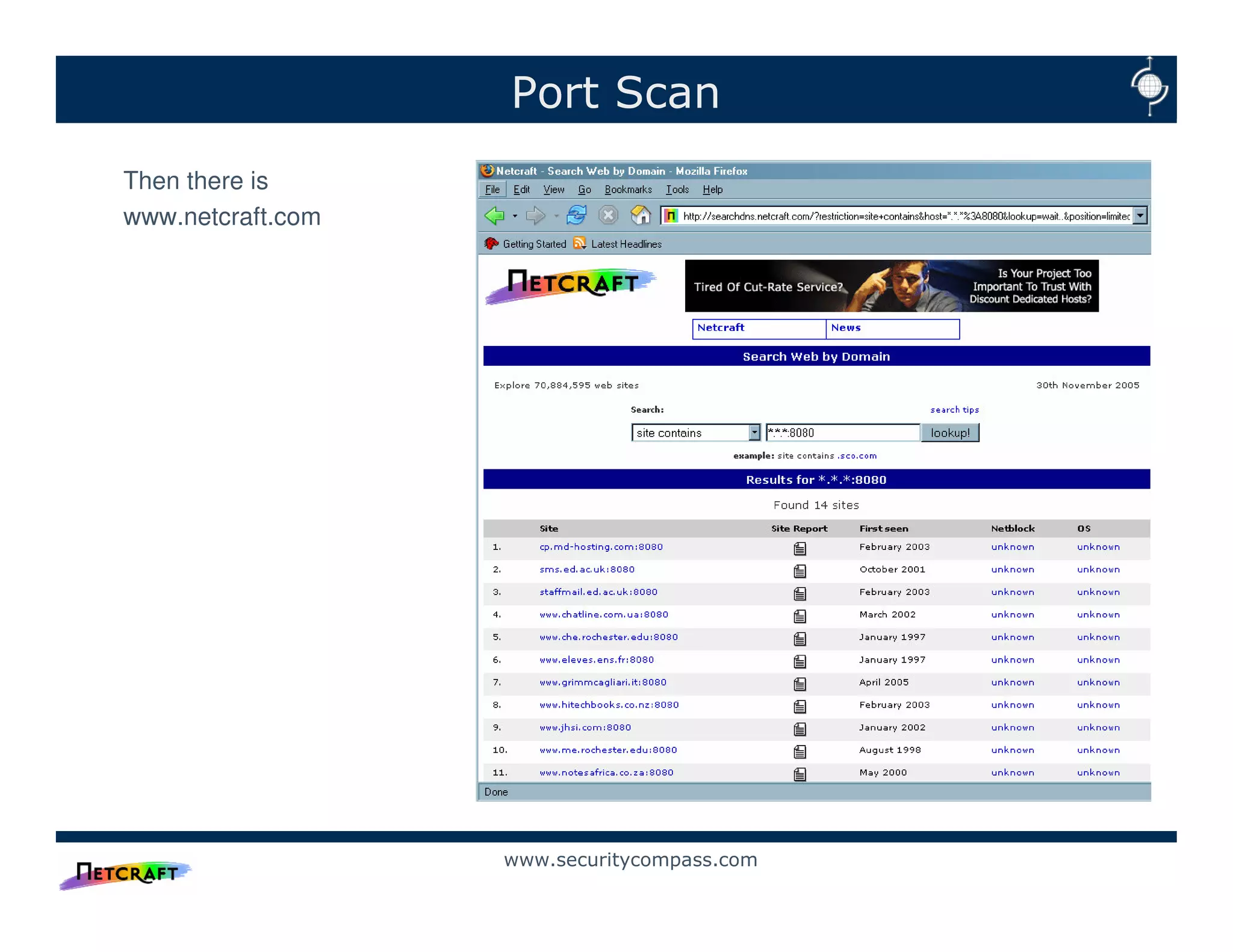Viewport: 1233px width, 952px height.
Task: Click the Netcraft navigation tab
Action: pyautogui.click(x=759, y=329)
